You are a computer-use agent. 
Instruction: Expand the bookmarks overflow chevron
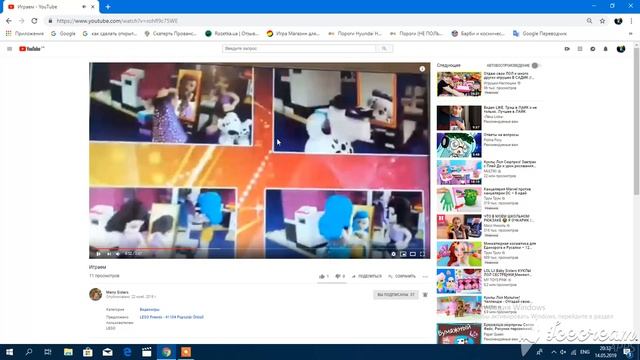[631, 34]
